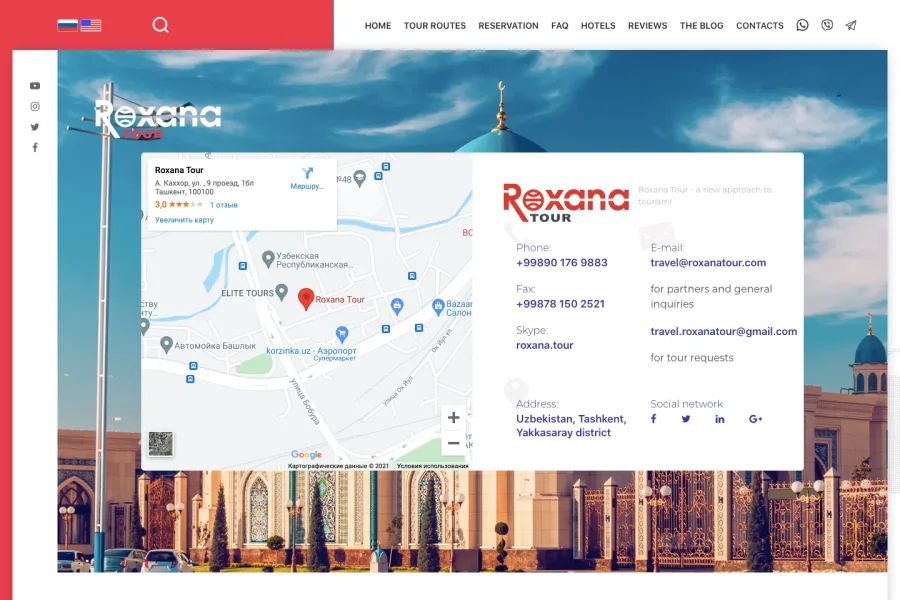
Task: Click the white Roxana Tour logo
Action: tap(157, 119)
